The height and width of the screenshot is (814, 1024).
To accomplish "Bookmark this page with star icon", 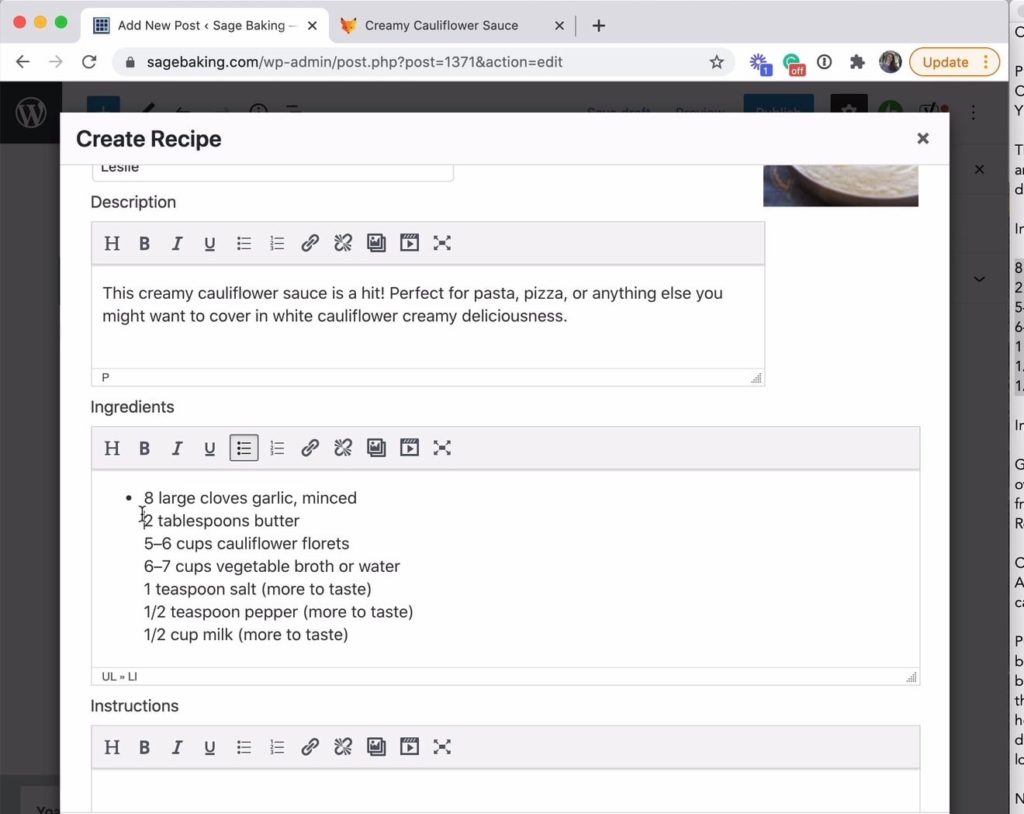I will tap(716, 62).
